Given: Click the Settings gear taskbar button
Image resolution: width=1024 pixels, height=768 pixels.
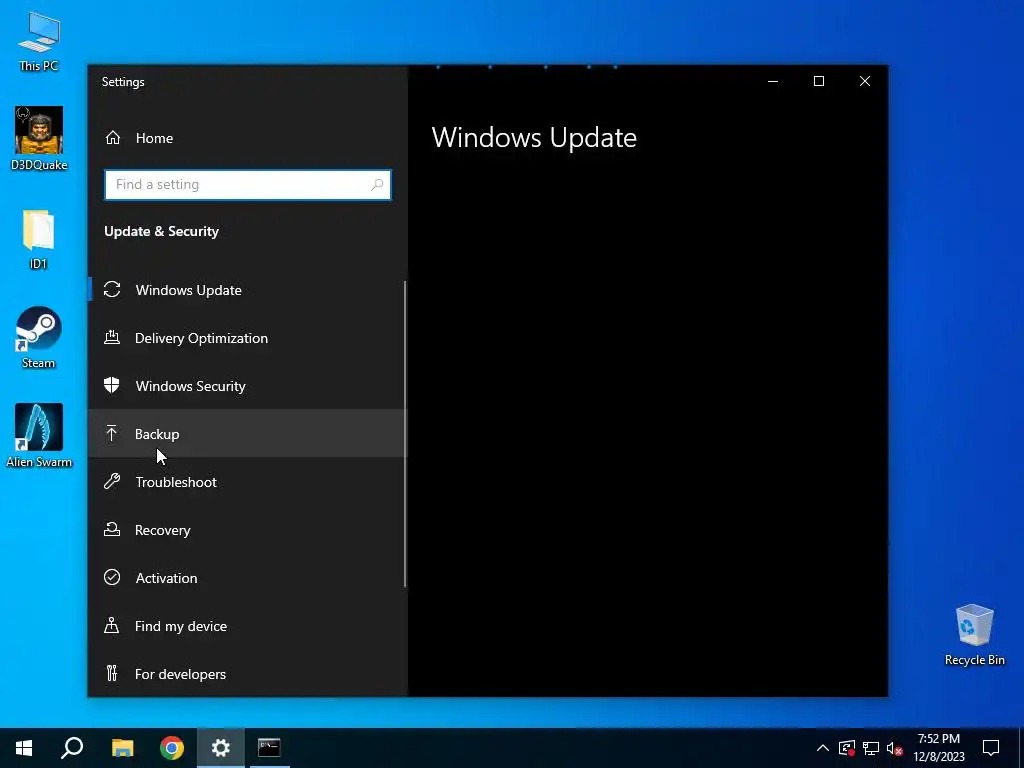Looking at the screenshot, I should (x=221, y=748).
